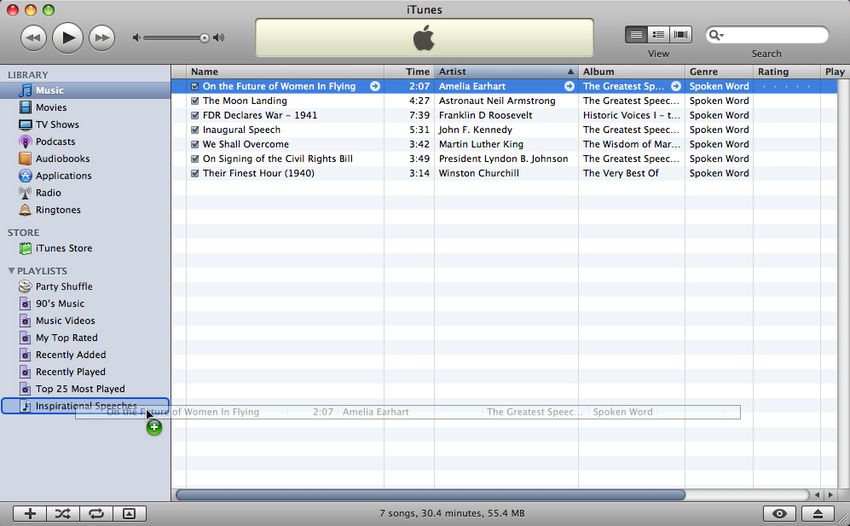The image size is (850, 526).
Task: Open Radio in the sidebar
Action: pos(85,193)
